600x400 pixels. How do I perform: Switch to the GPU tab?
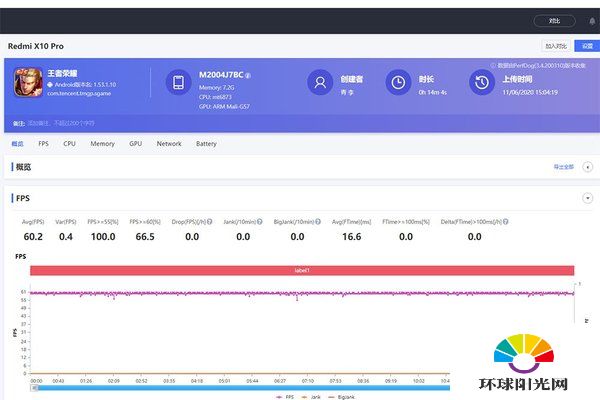coord(135,144)
